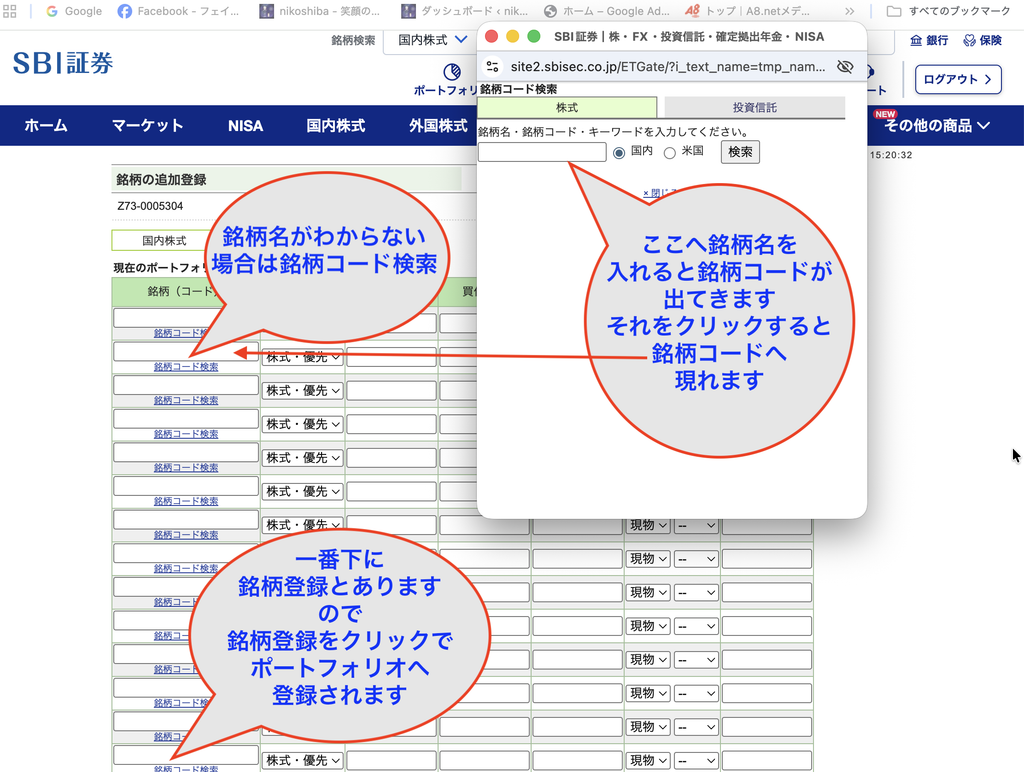Open the Facebook bookmark
The image size is (1024, 772).
click(178, 11)
